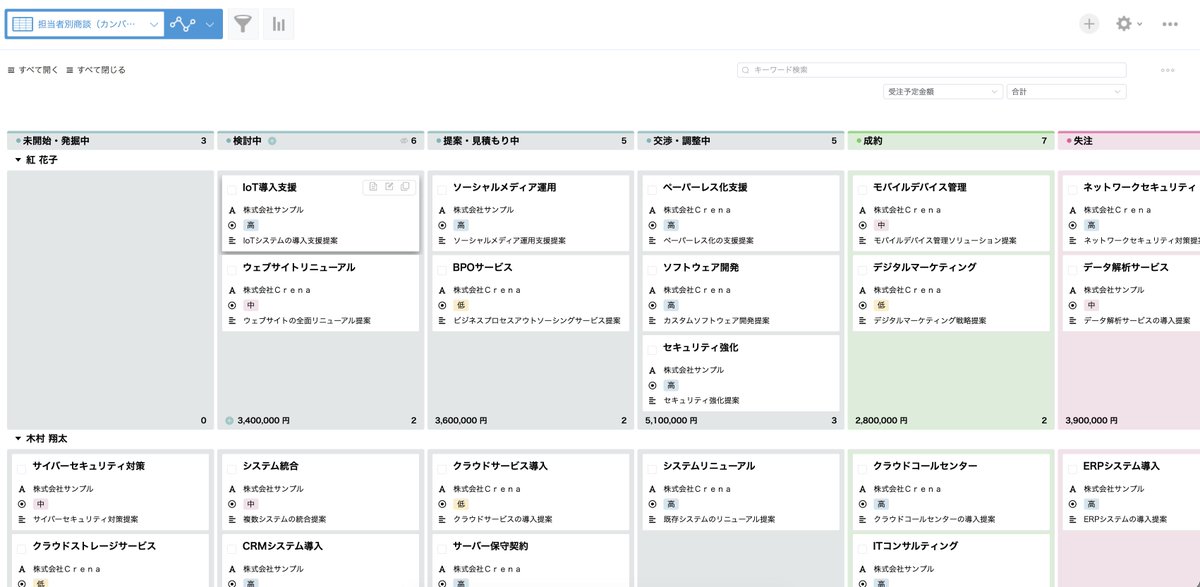Screen dimensions: 1200x587
Task: Select the 提案・見積もり中 column header
Action: click(x=530, y=141)
